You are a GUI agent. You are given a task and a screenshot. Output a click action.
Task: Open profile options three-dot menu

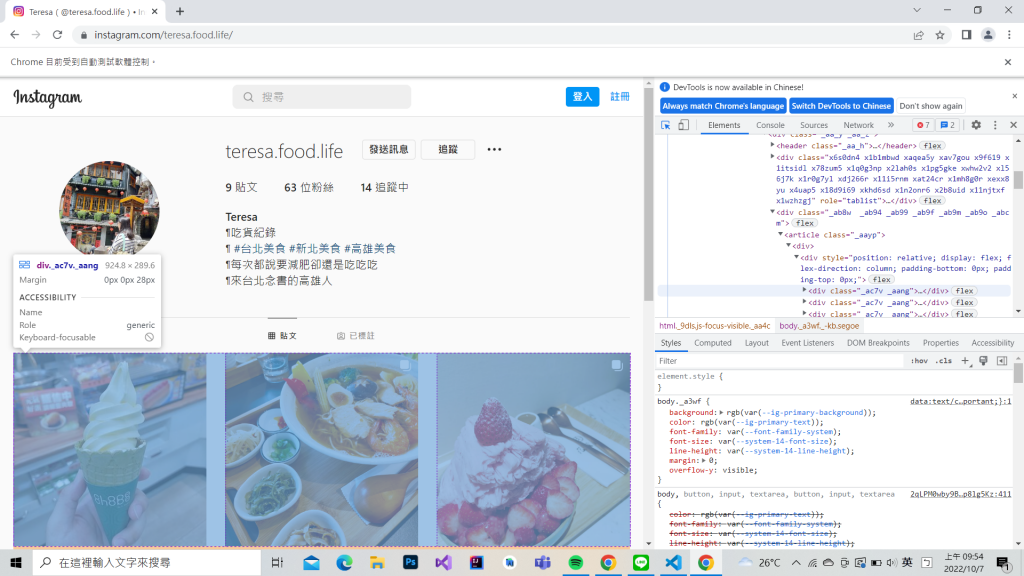coord(494,150)
